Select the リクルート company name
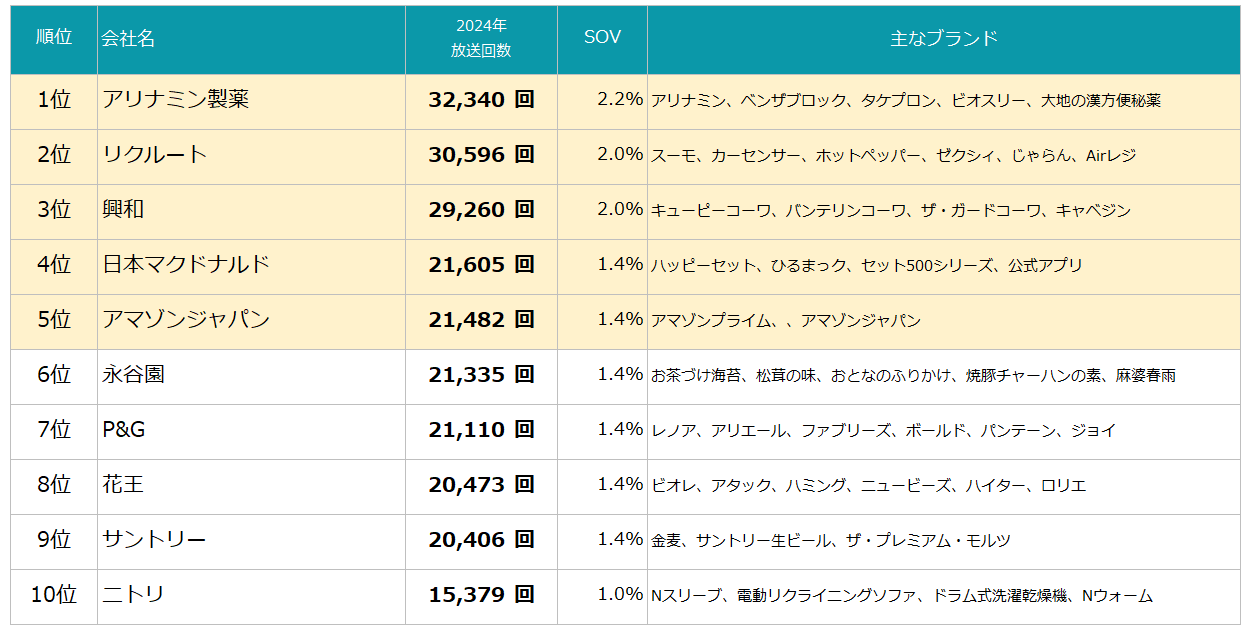The image size is (1251, 634). coord(155,154)
